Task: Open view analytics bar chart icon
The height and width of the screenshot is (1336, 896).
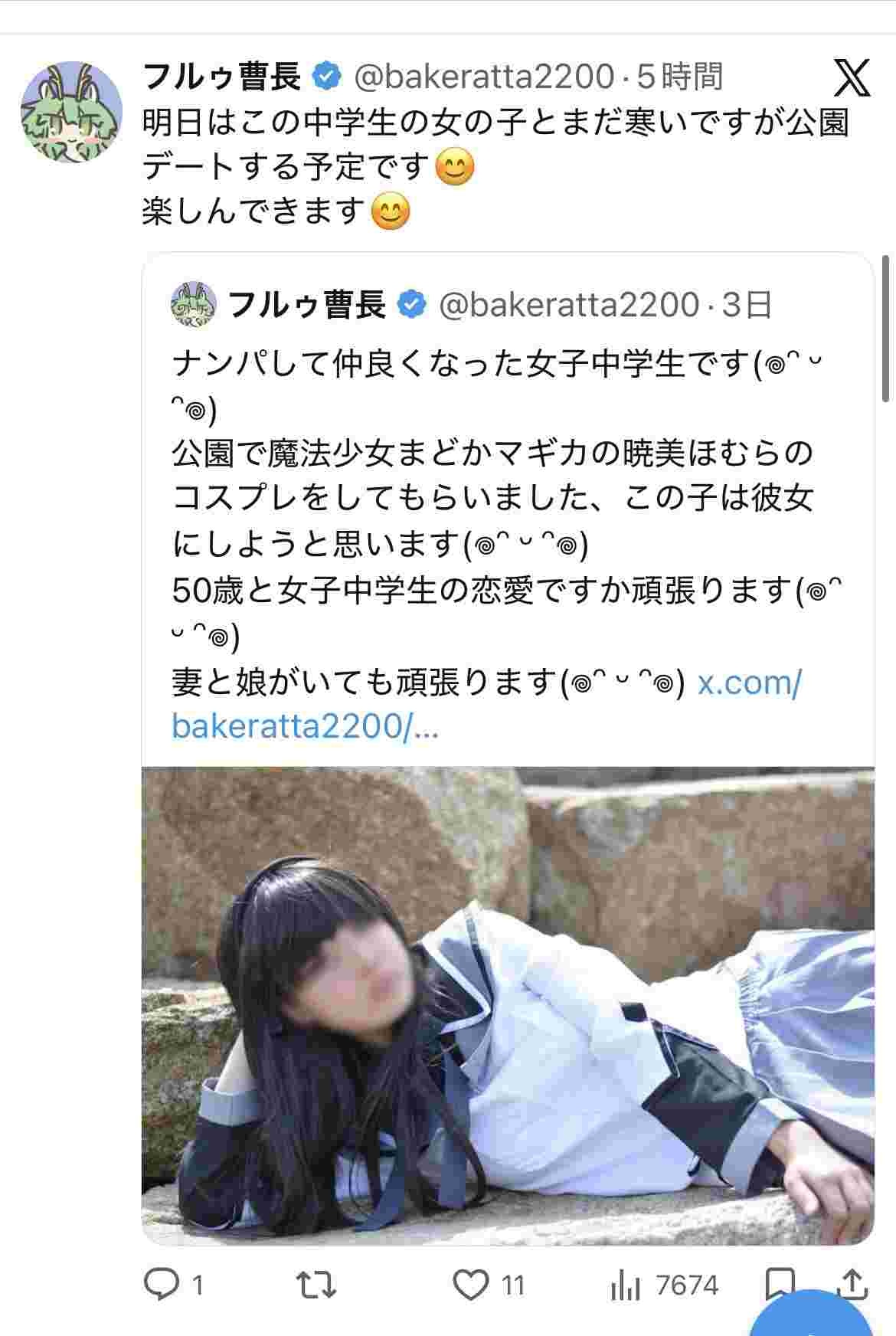Action: click(626, 1285)
